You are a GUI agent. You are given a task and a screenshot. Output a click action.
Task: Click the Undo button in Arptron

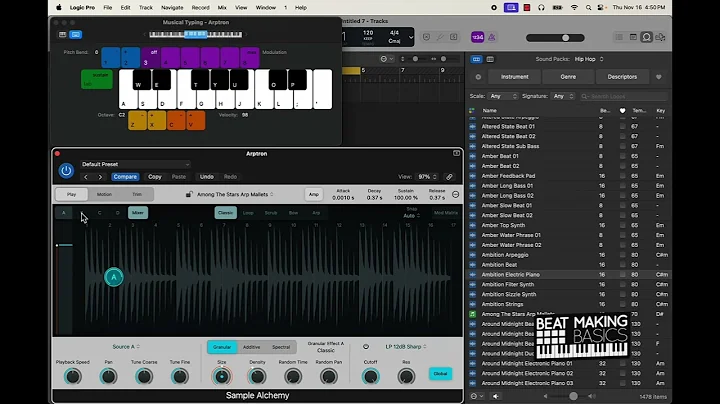click(x=207, y=177)
